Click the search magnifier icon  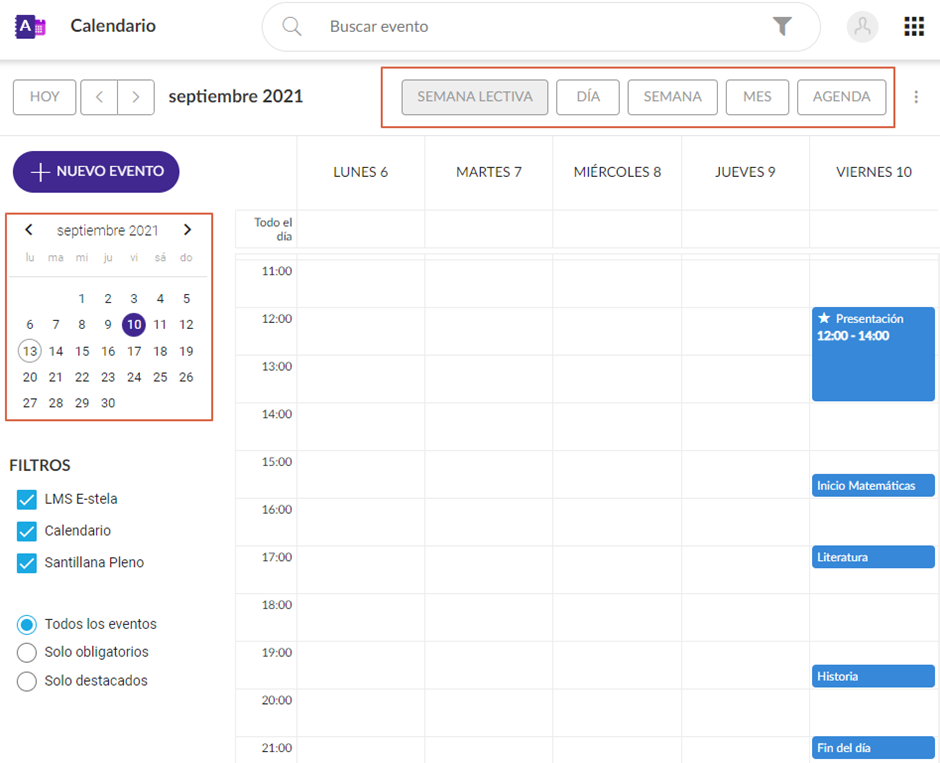click(x=292, y=27)
